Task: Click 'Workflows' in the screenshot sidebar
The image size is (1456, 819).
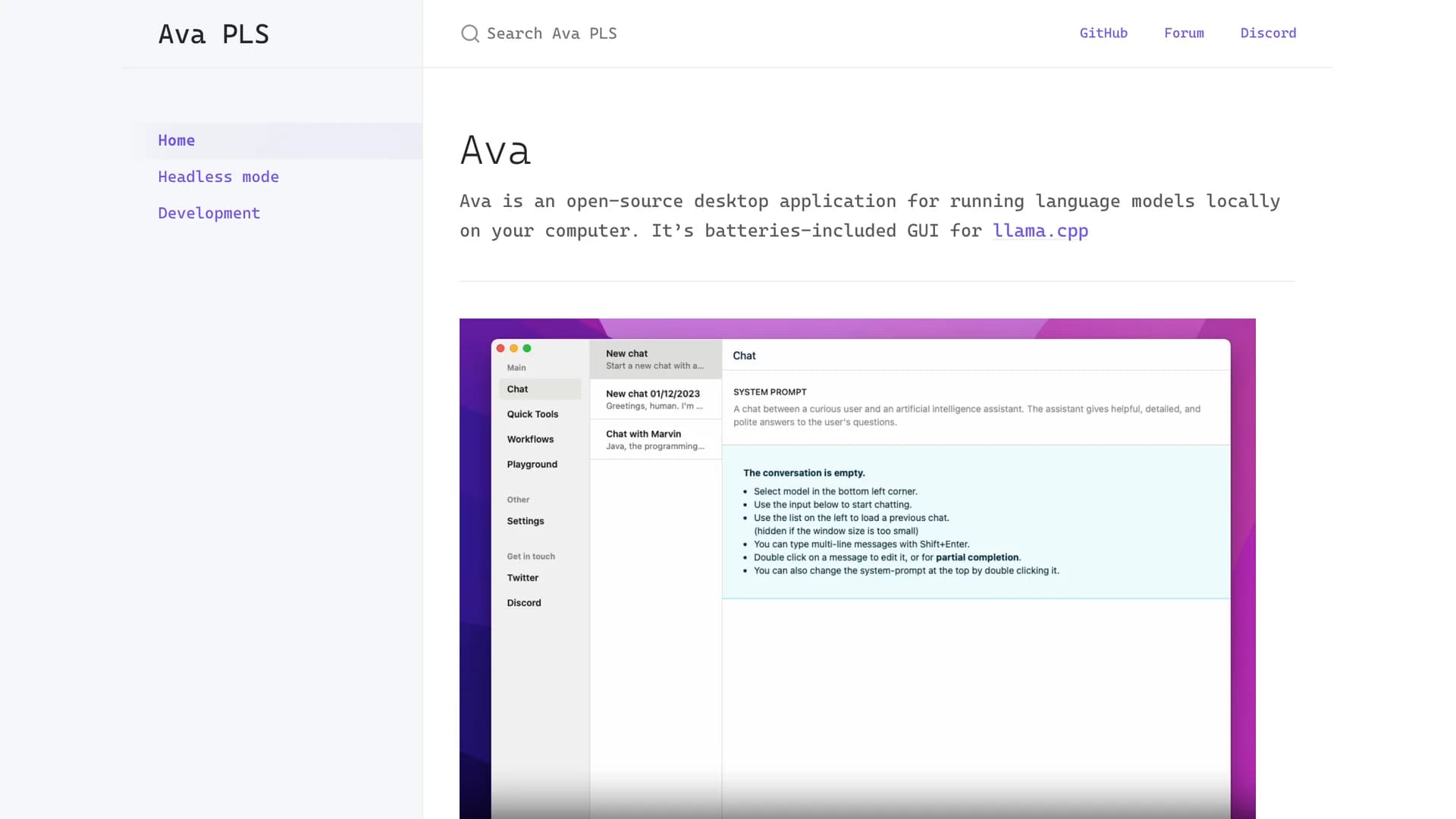Action: 530,439
